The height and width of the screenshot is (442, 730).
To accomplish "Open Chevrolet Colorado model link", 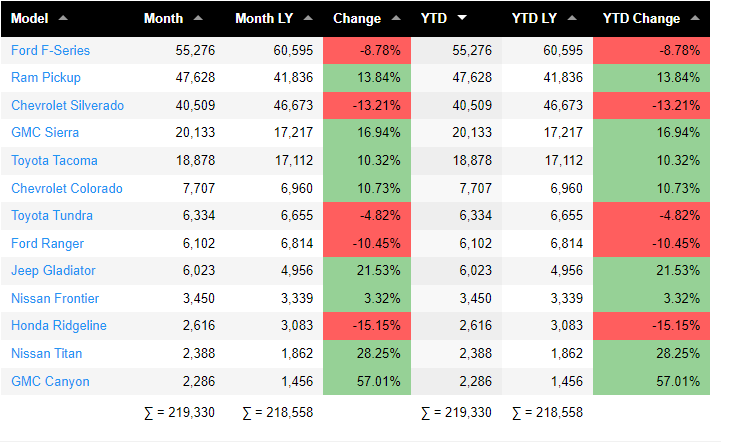I will 67,188.
